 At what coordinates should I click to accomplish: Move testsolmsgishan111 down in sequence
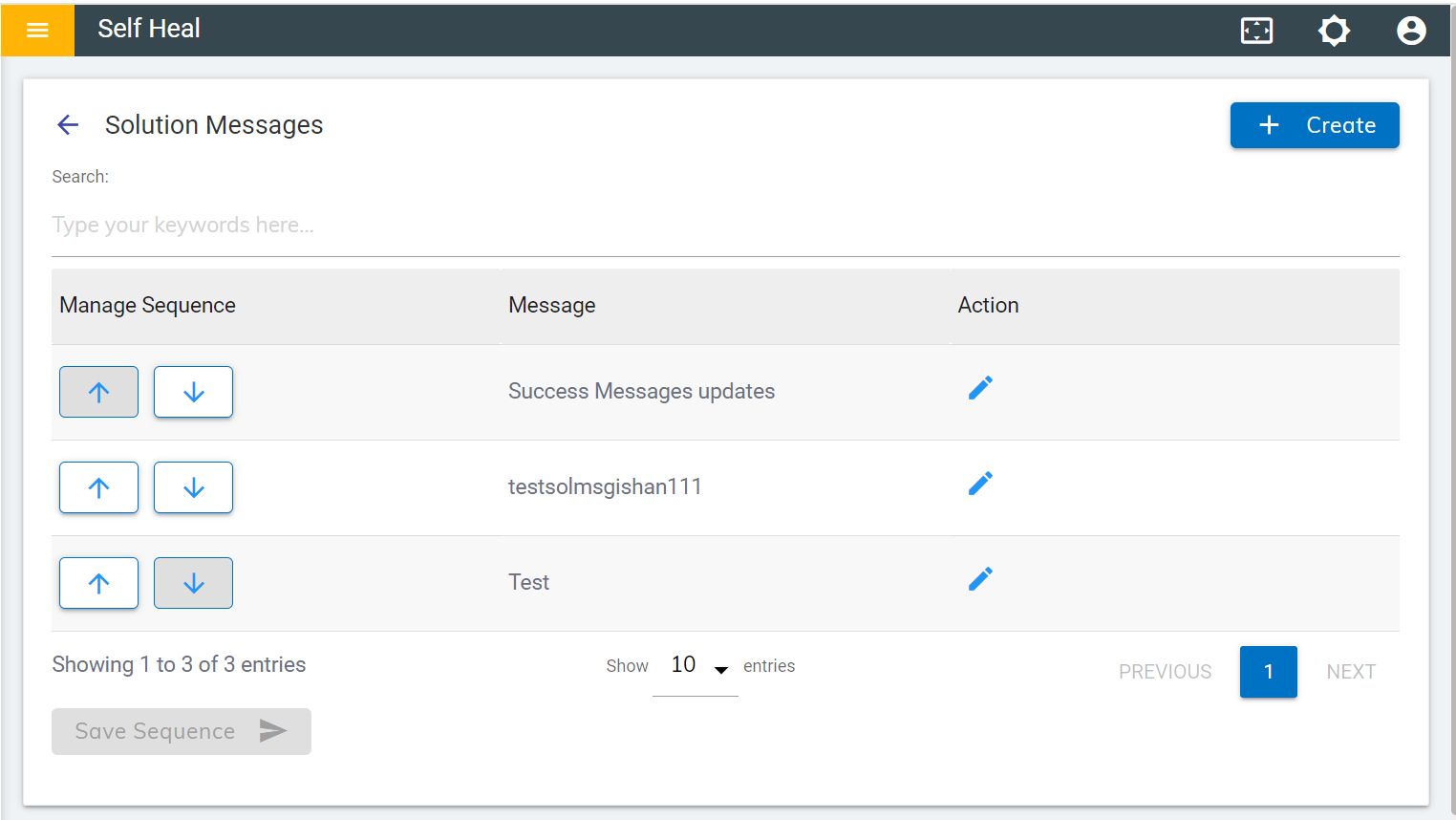coord(193,487)
